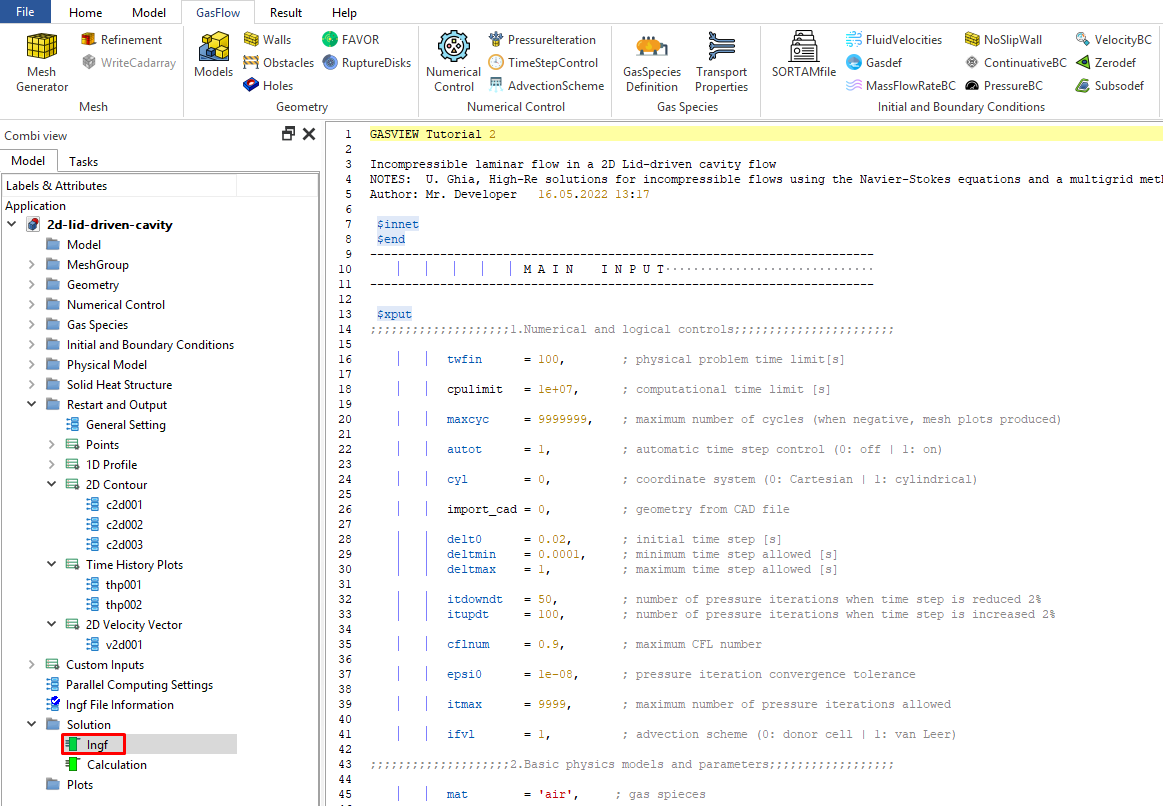The height and width of the screenshot is (806, 1163).
Task: Open GasSpecies Definition
Action: pos(651,62)
